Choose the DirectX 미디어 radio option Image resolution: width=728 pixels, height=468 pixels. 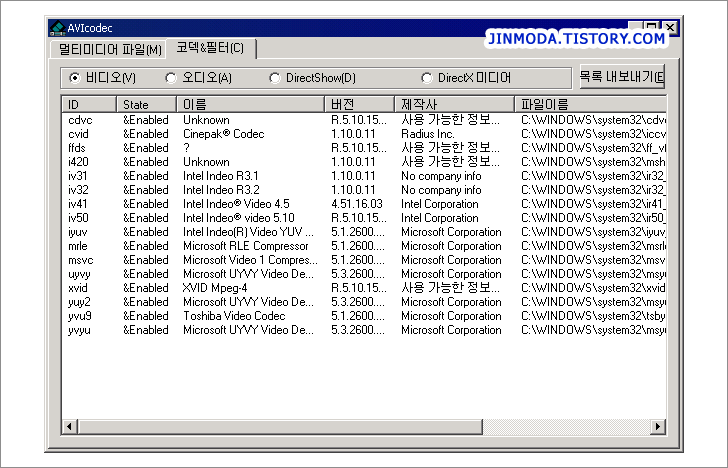(x=466, y=78)
